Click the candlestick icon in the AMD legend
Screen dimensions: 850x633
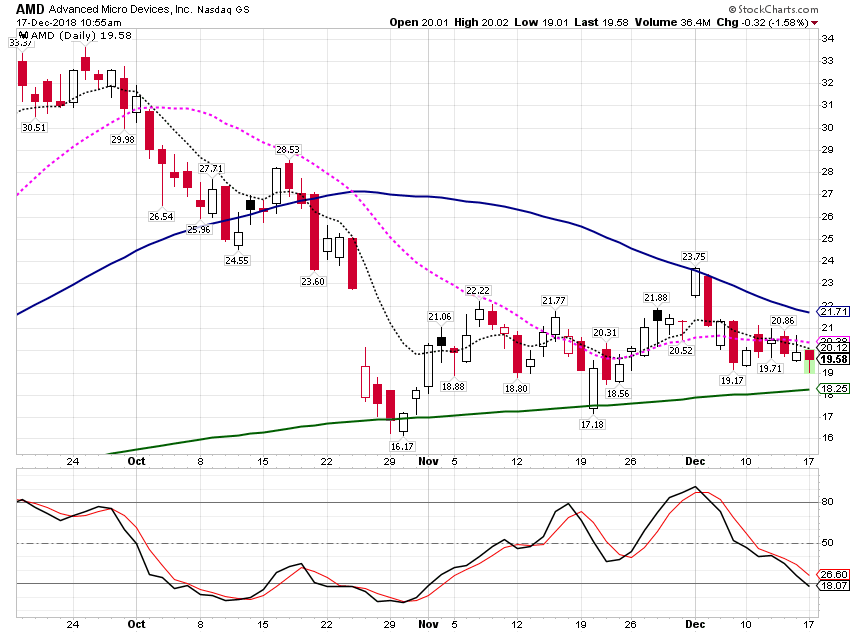pyautogui.click(x=24, y=36)
